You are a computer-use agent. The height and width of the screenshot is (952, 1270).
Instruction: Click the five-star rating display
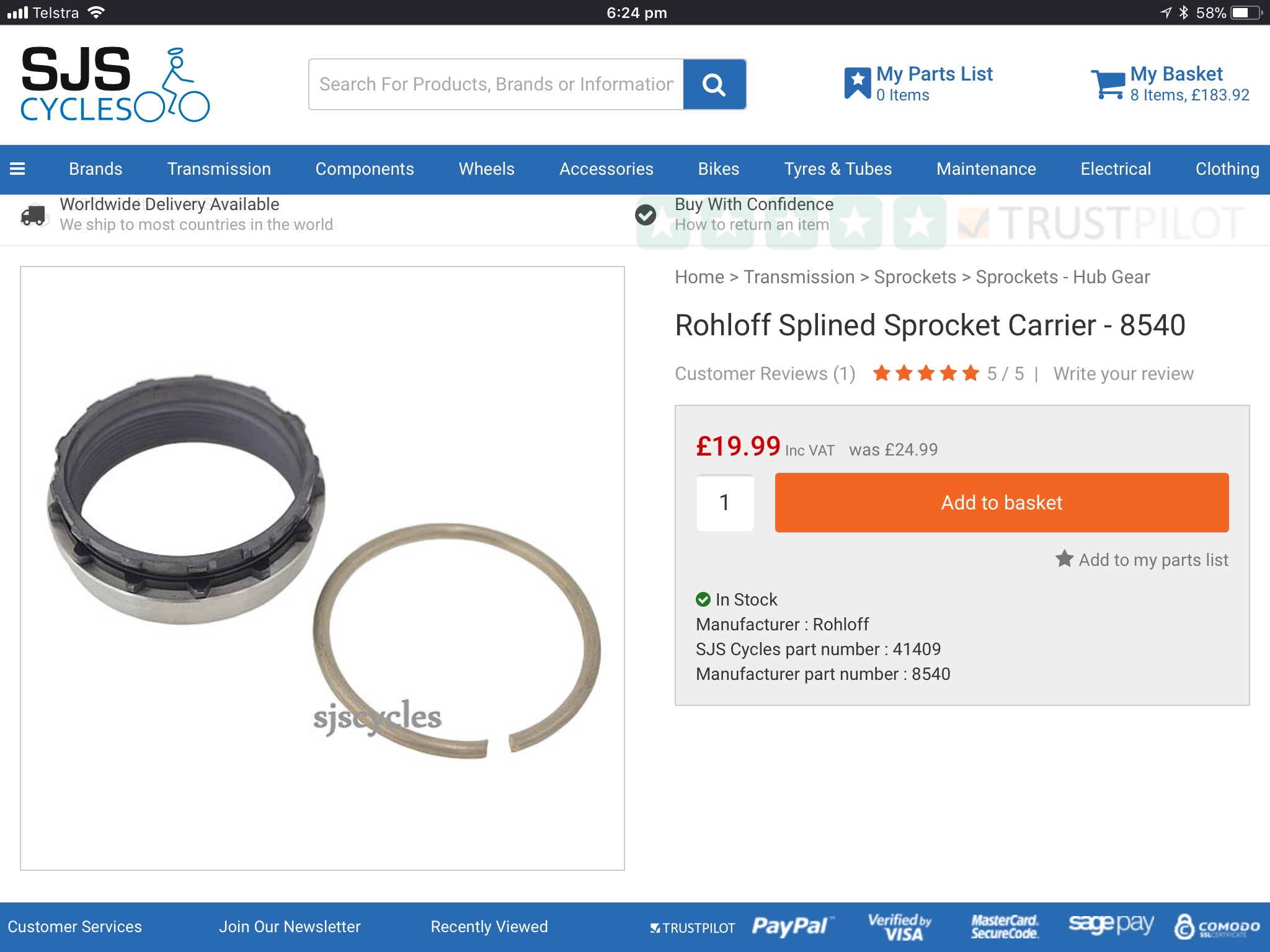point(926,373)
